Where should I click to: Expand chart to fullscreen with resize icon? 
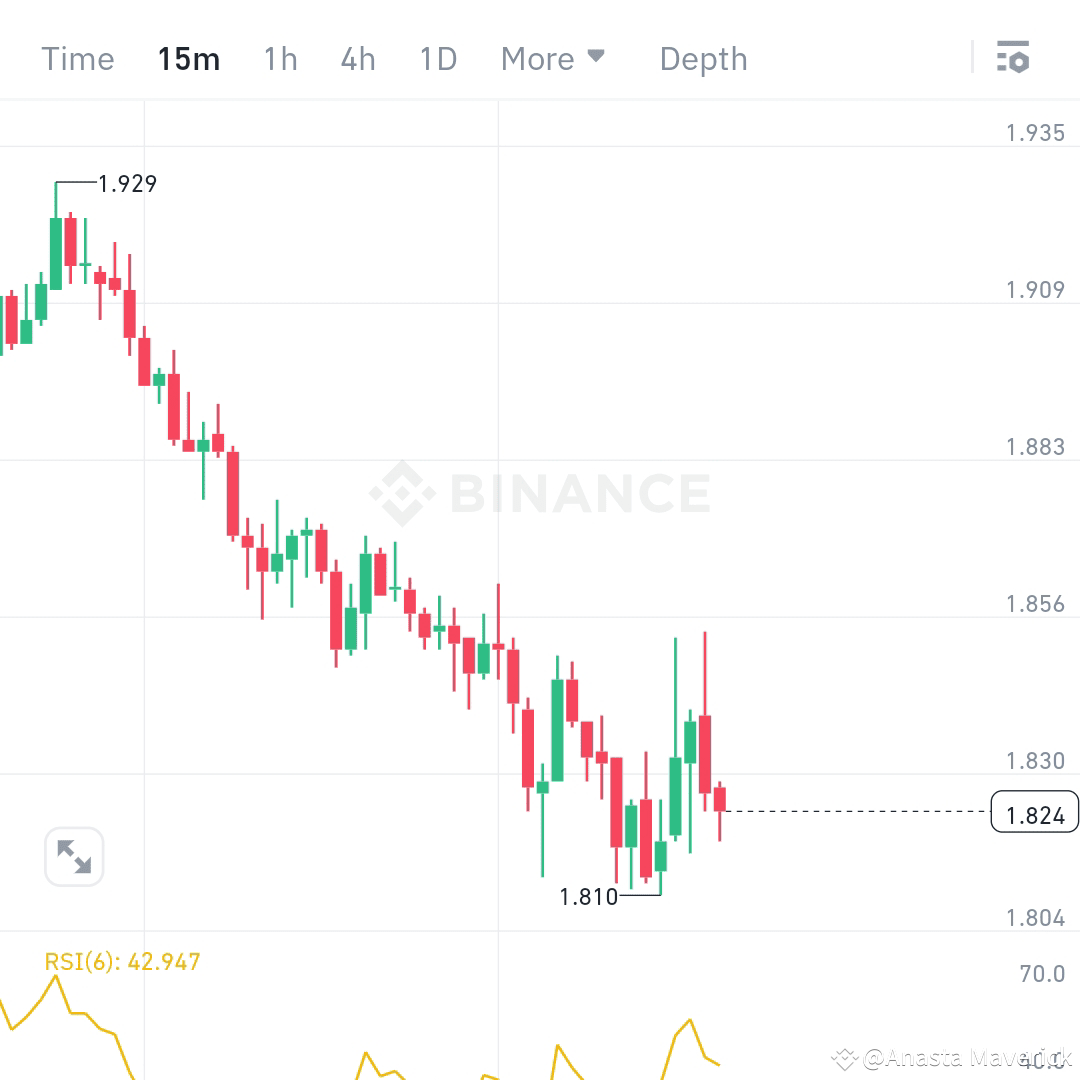point(74,857)
